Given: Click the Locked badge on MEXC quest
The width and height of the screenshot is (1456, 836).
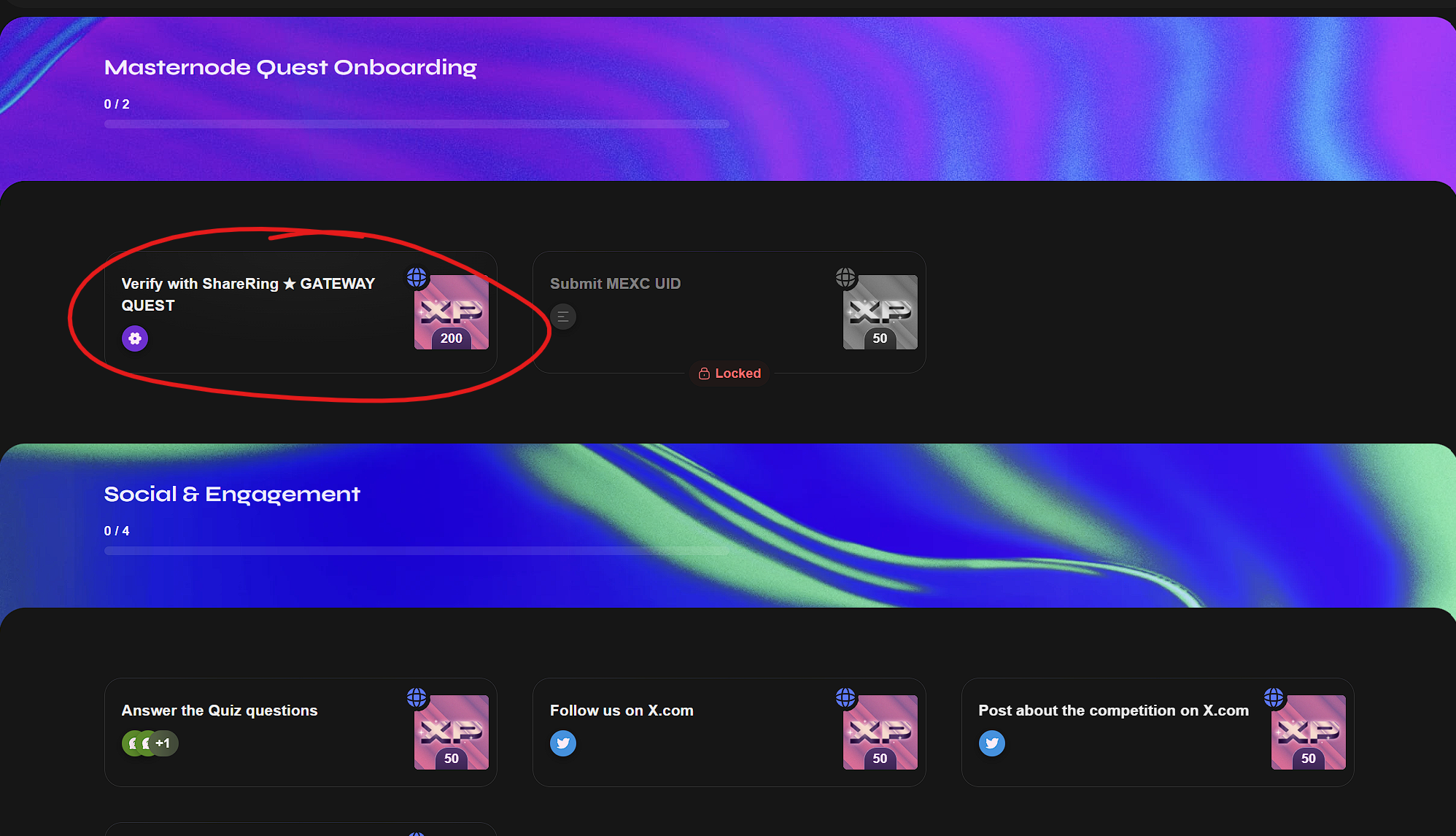Looking at the screenshot, I should 729,374.
